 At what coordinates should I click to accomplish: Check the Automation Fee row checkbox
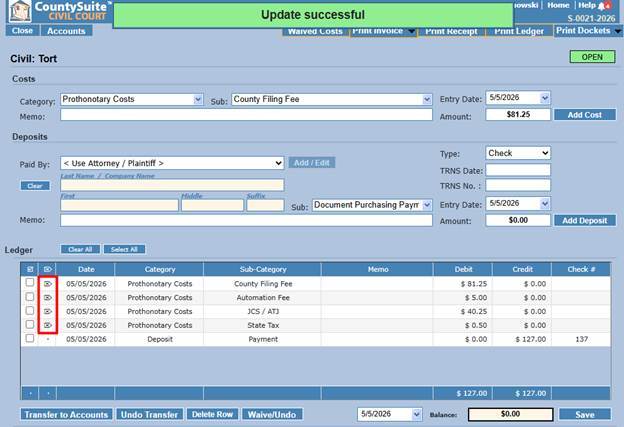pyautogui.click(x=30, y=297)
